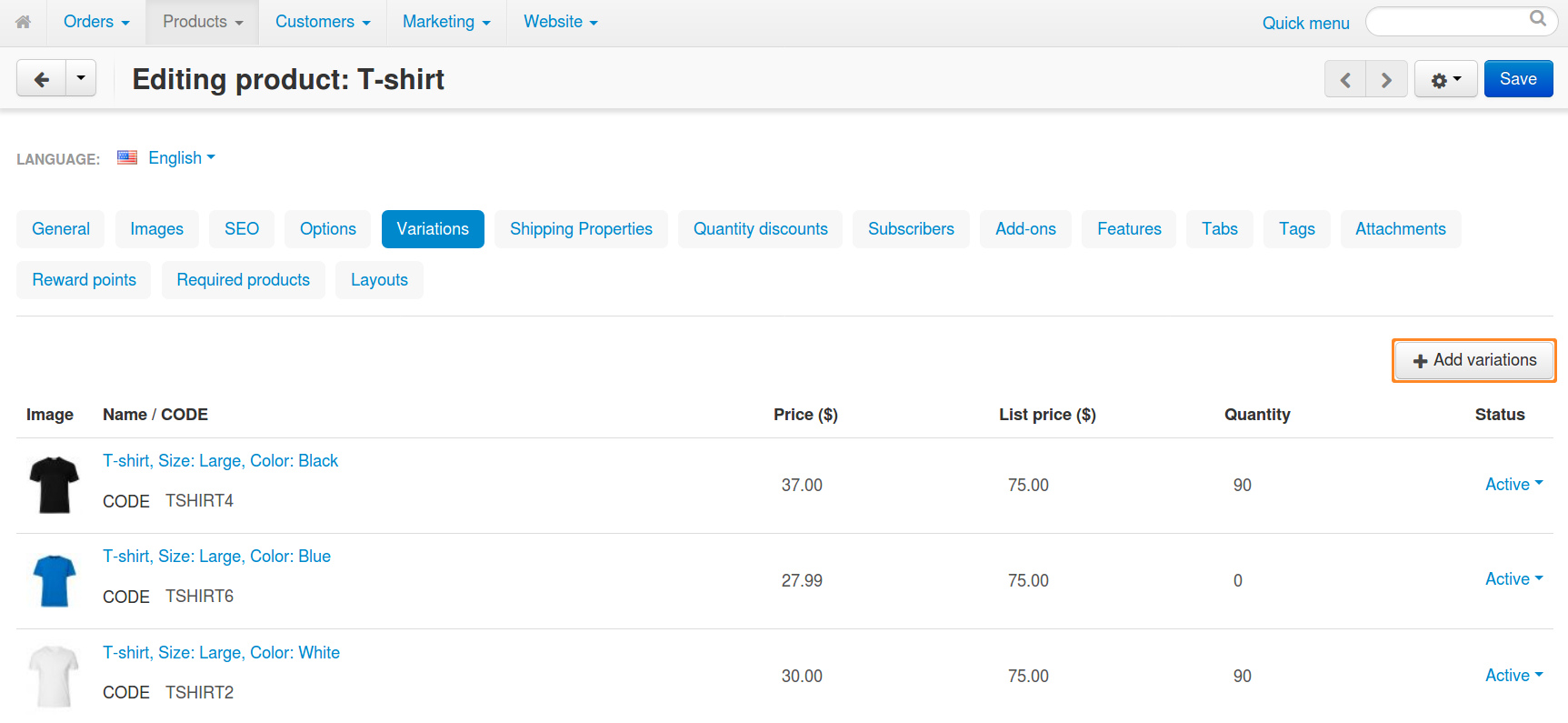Screen dimensions: 1568x723
Task: Open the Marketing menu
Action: pyautogui.click(x=446, y=22)
